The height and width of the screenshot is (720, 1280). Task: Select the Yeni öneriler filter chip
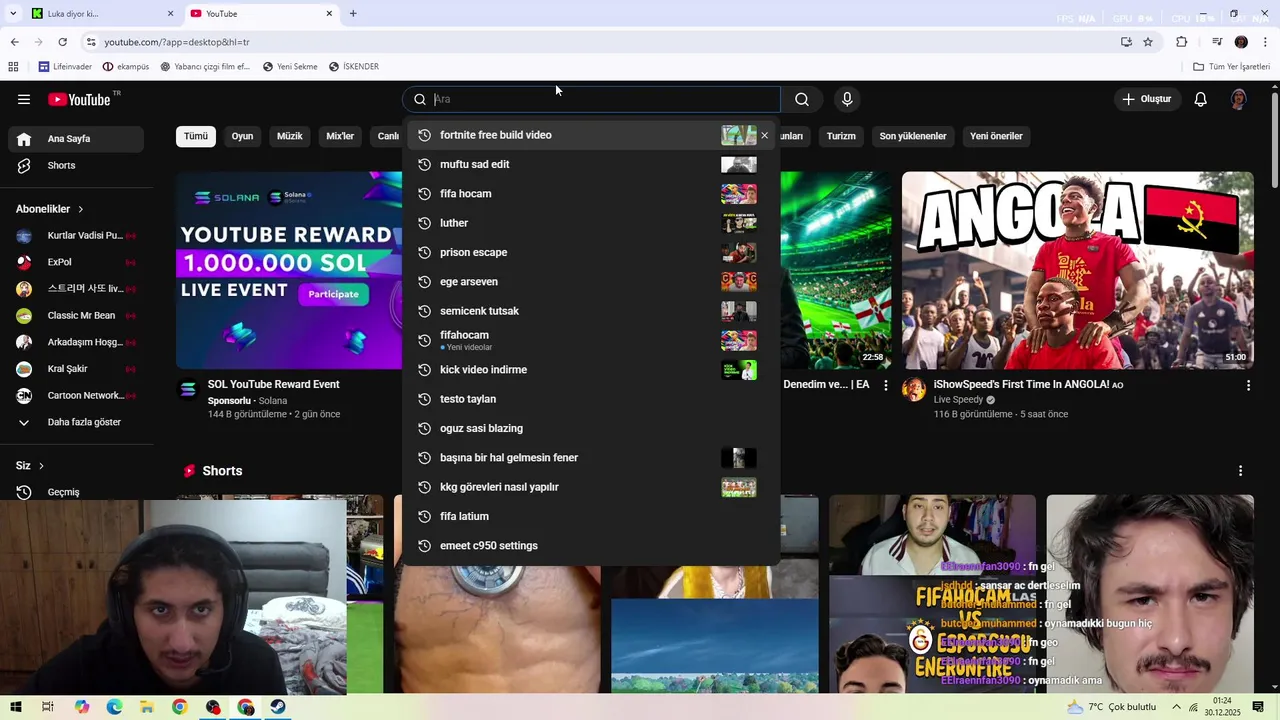point(997,136)
